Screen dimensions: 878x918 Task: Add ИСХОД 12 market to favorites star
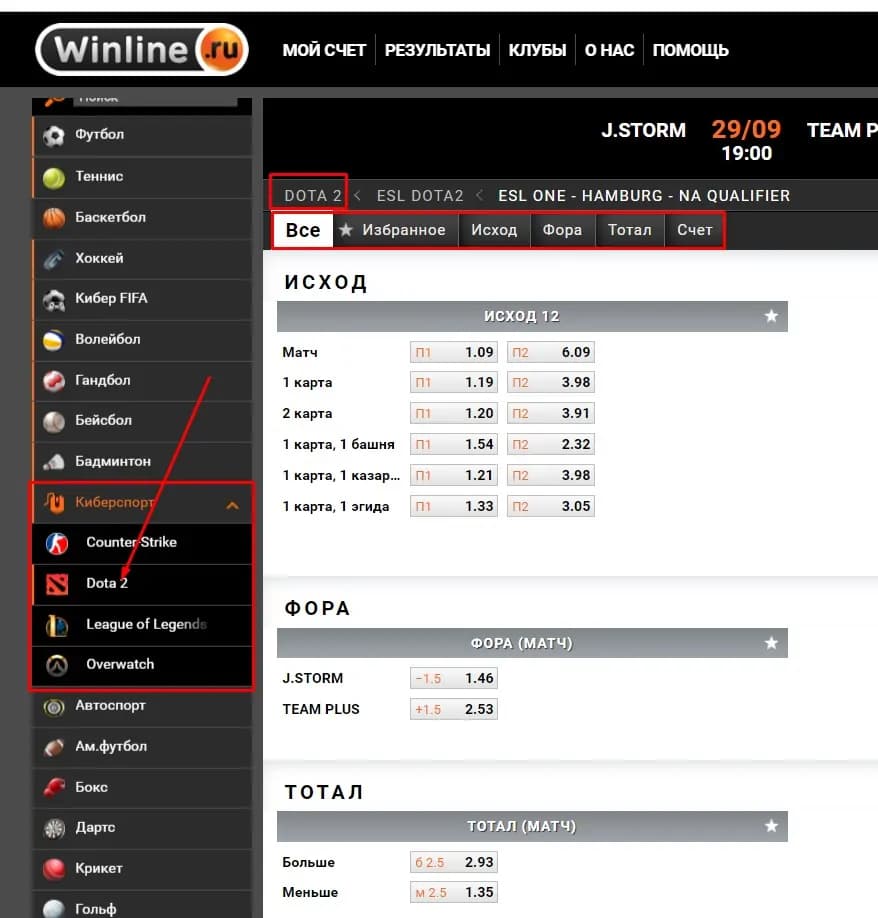coord(771,316)
